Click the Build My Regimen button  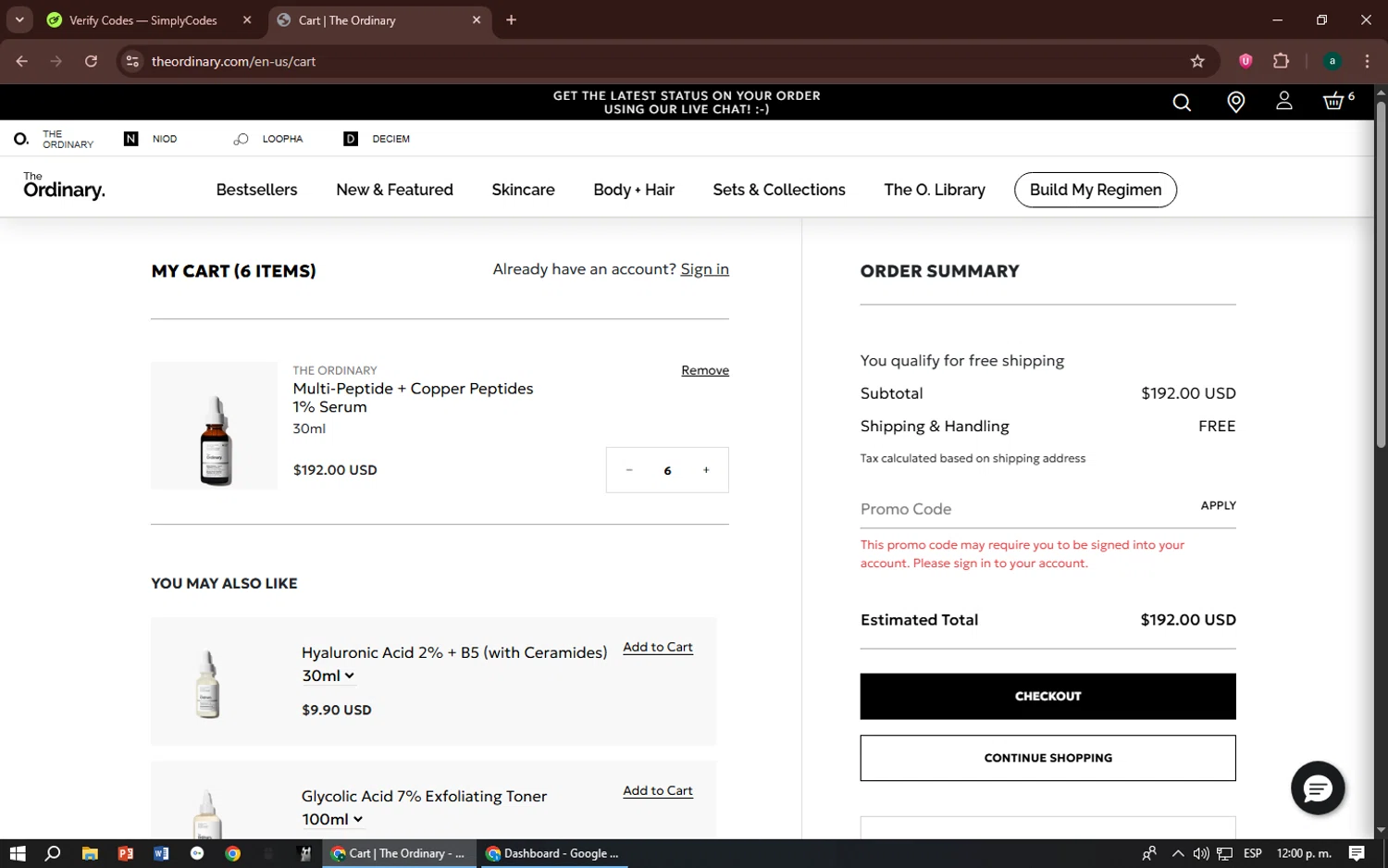(1096, 190)
